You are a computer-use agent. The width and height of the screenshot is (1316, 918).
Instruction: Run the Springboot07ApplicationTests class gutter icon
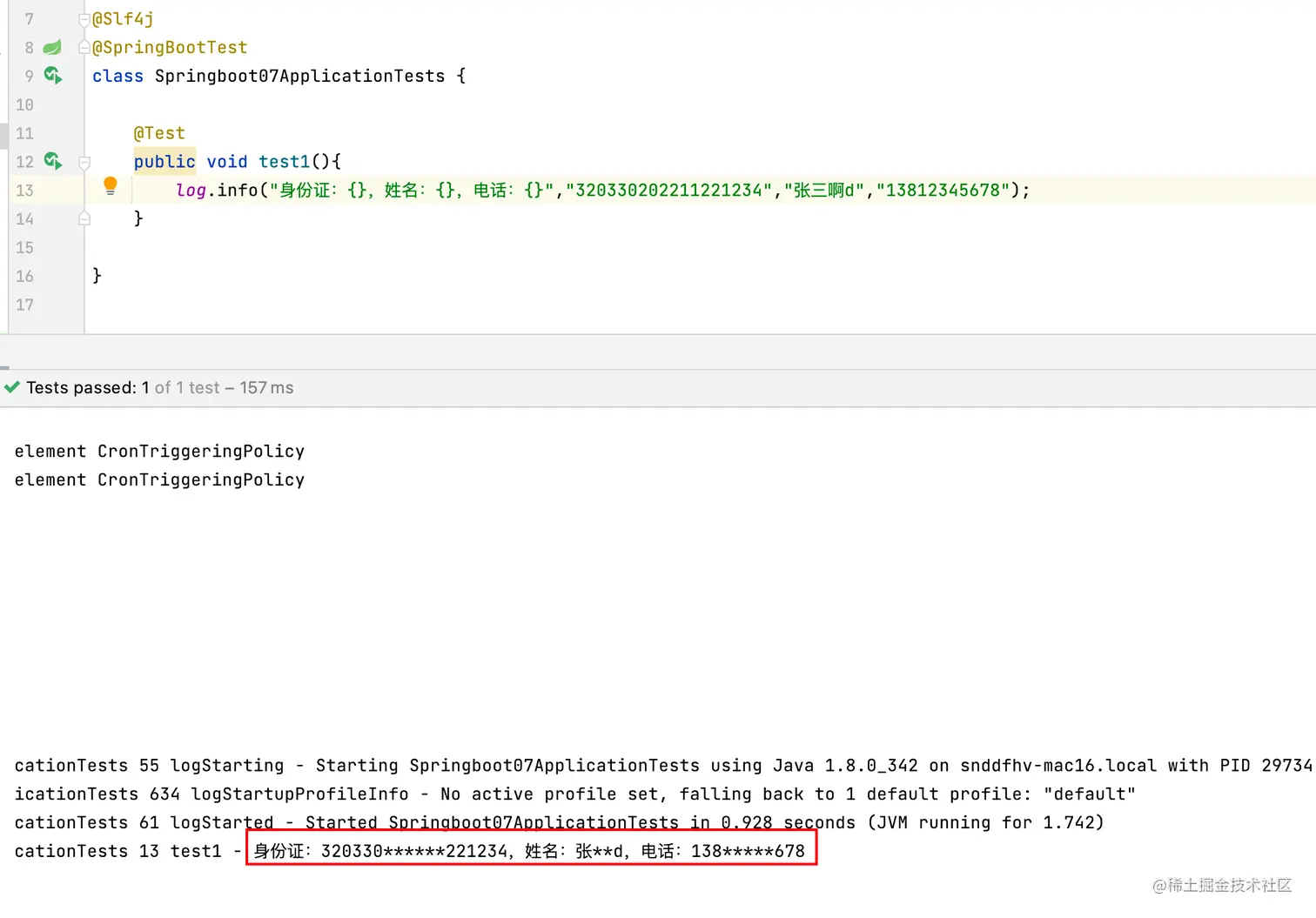tap(53, 76)
